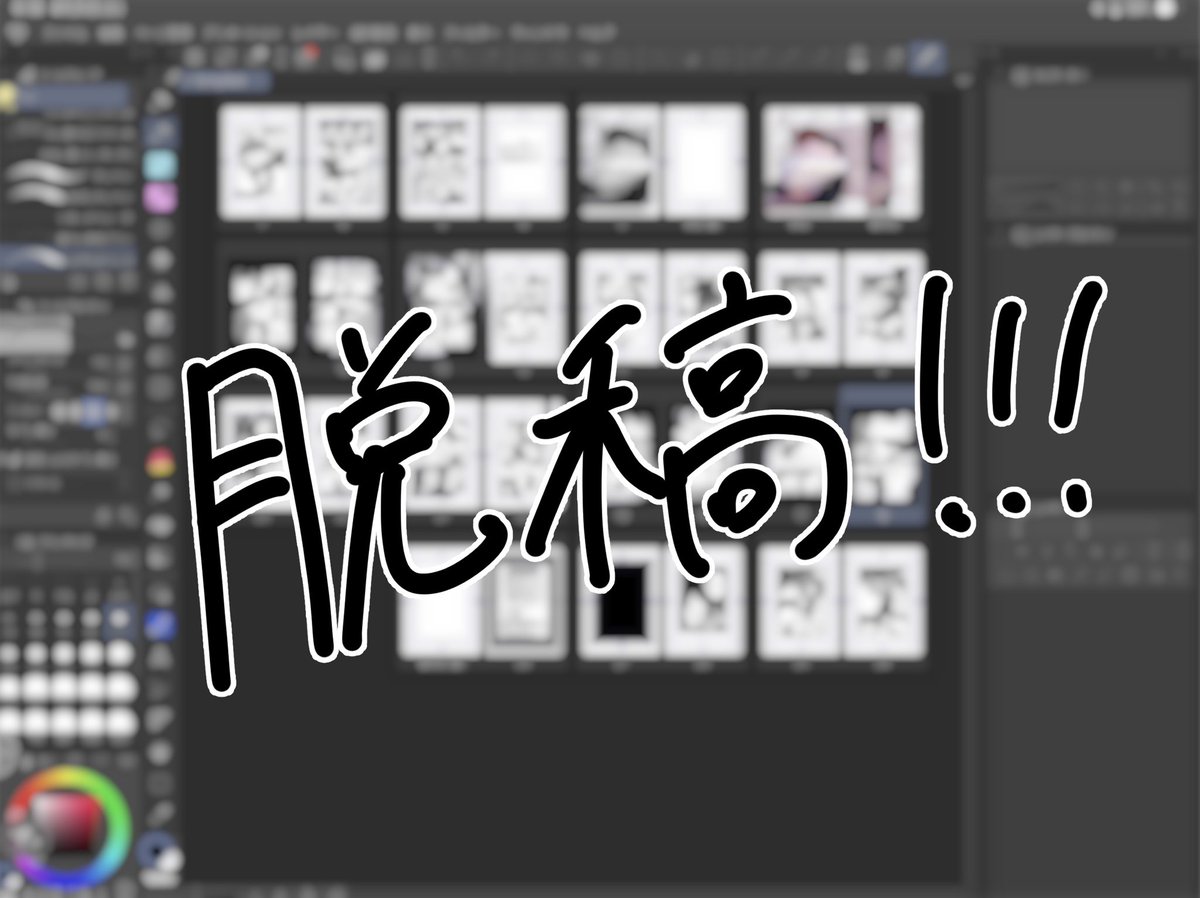Select the cyan tool icon in tool palette

click(159, 164)
